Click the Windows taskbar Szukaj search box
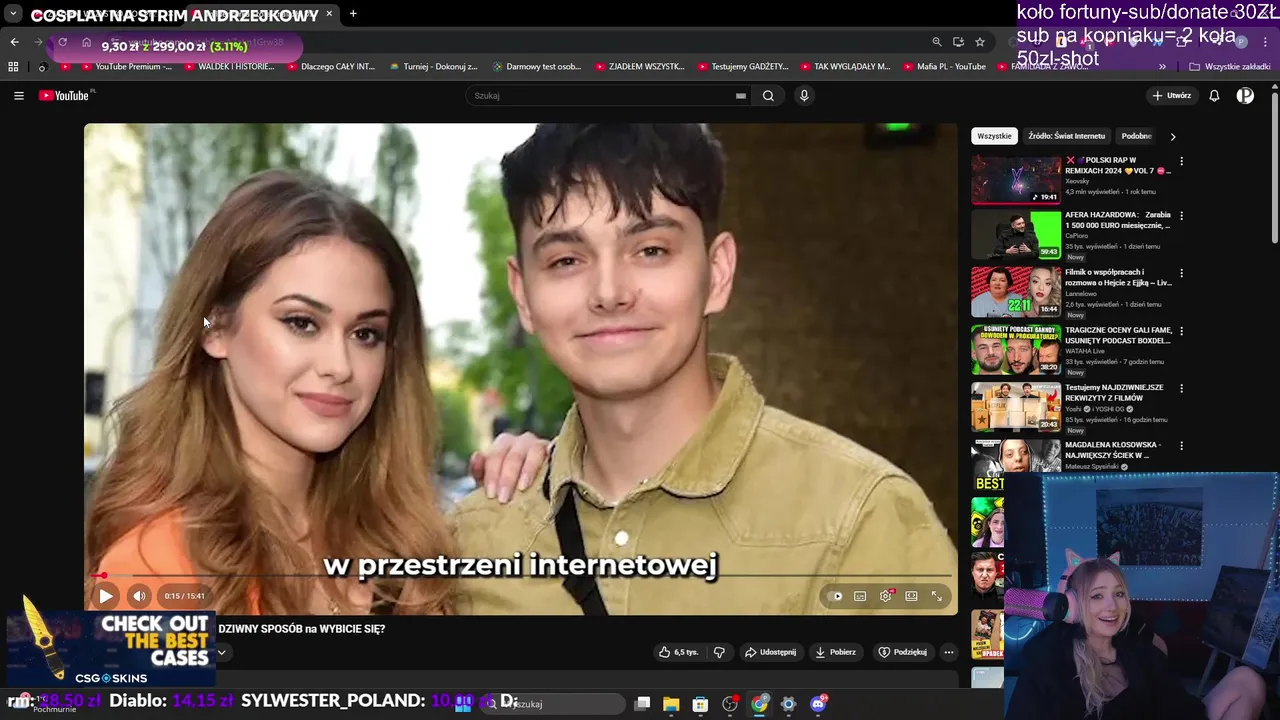This screenshot has width=1280, height=720. [552, 704]
